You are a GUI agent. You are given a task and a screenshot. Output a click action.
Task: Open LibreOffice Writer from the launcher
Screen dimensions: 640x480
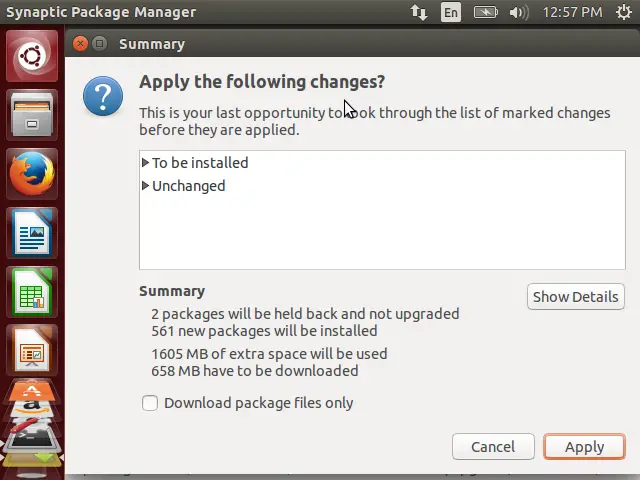(32, 233)
